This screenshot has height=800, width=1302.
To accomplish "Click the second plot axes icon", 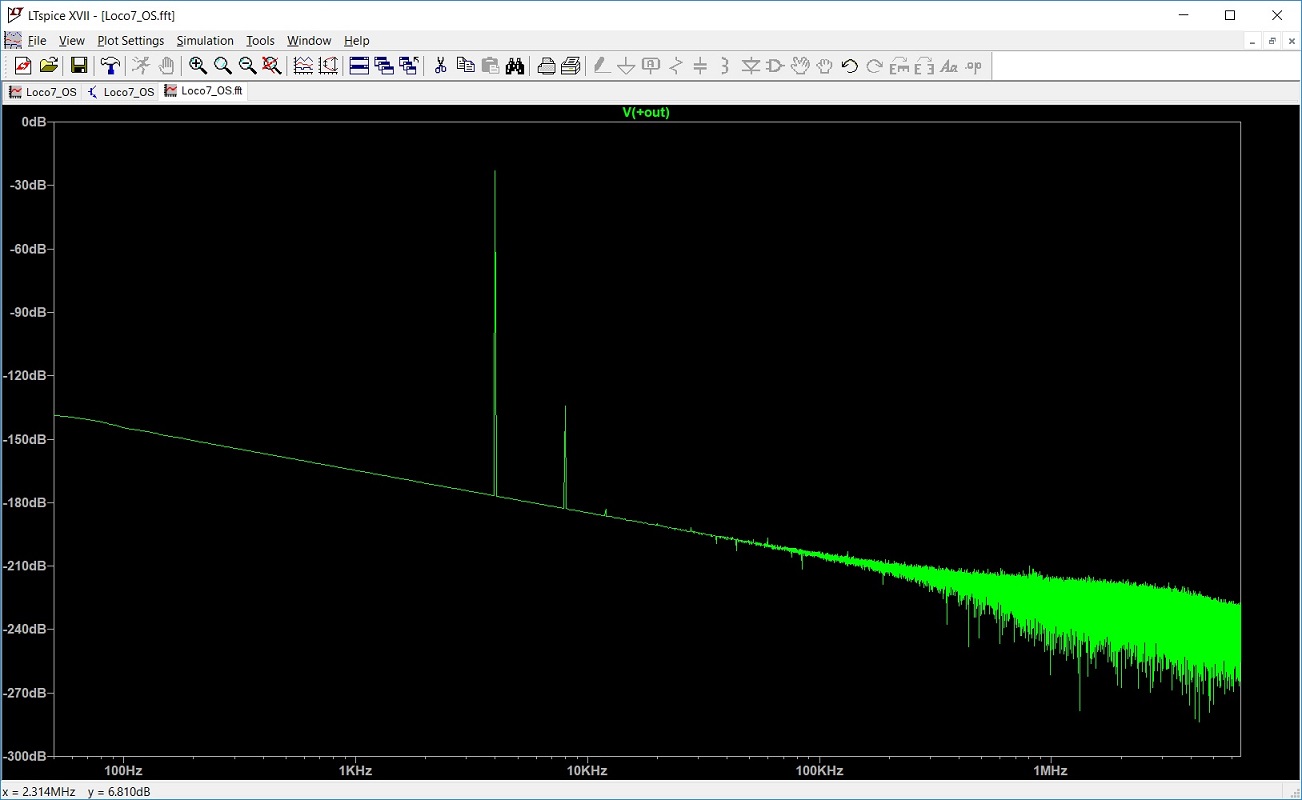I will 328,66.
